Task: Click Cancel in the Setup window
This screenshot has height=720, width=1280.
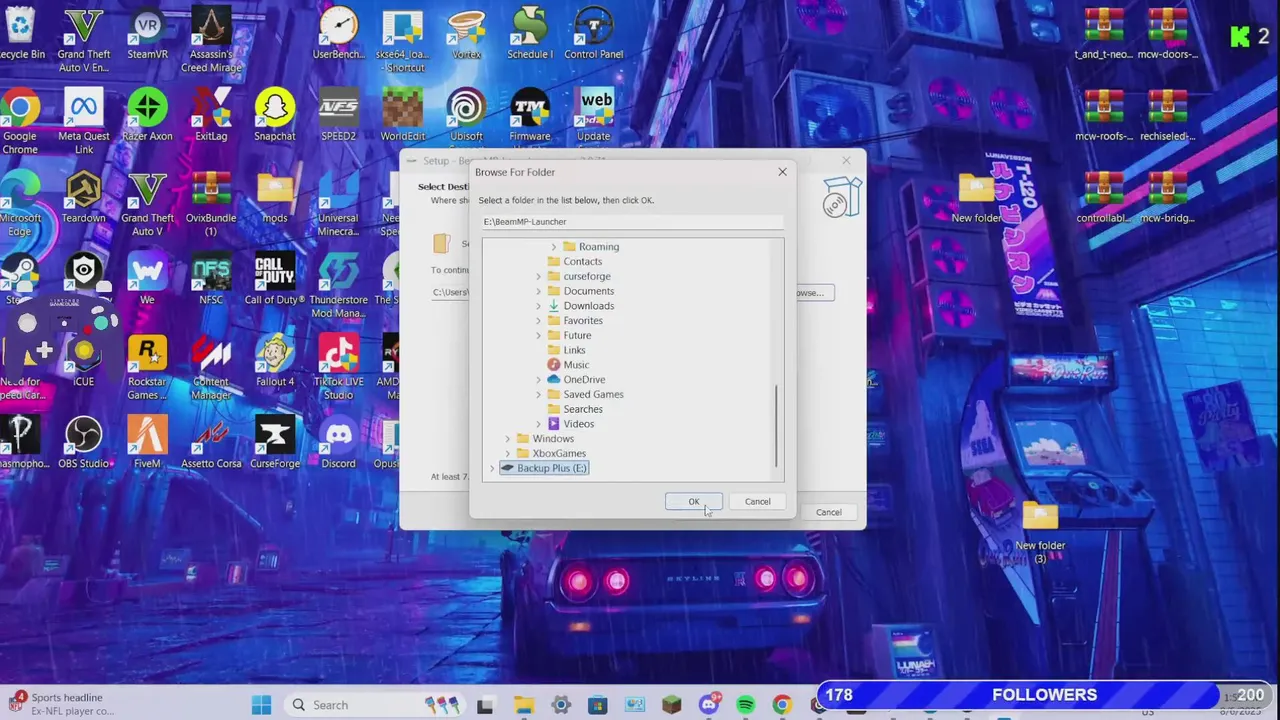Action: (828, 512)
